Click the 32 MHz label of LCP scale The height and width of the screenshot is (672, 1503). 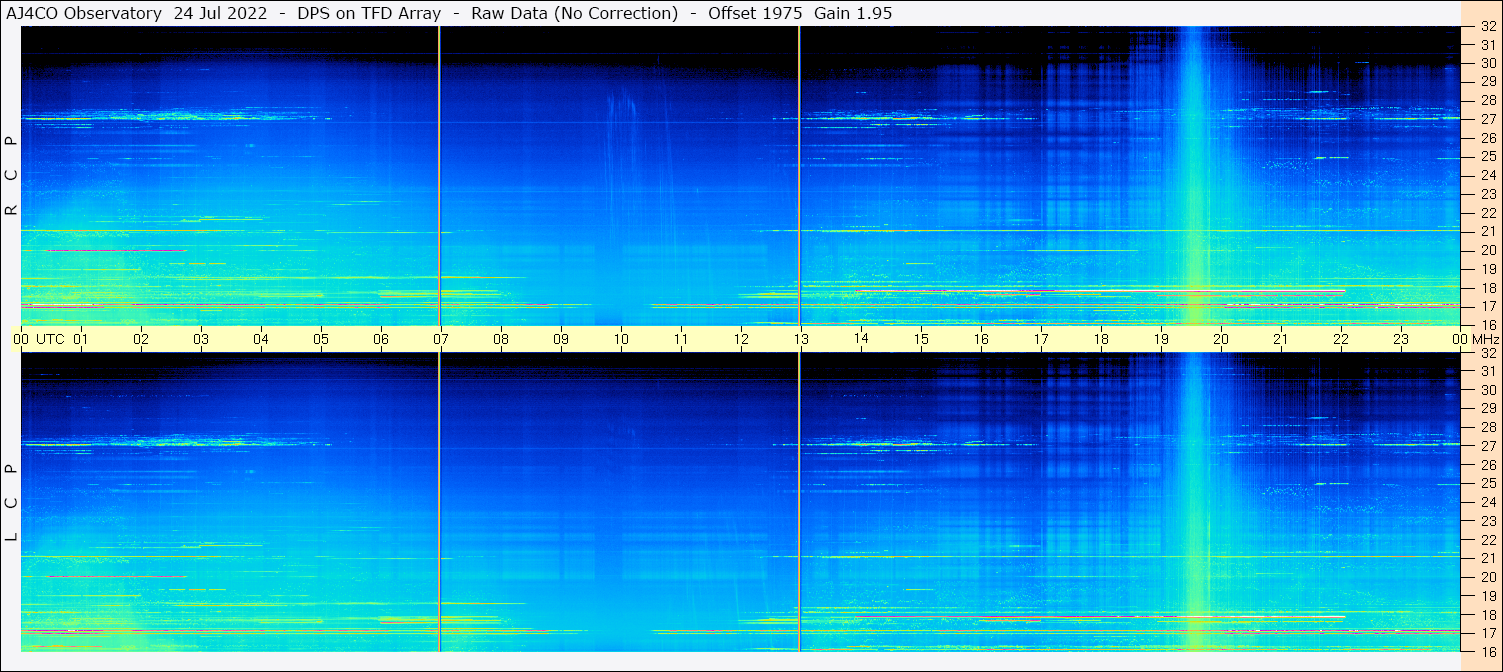pos(1488,353)
